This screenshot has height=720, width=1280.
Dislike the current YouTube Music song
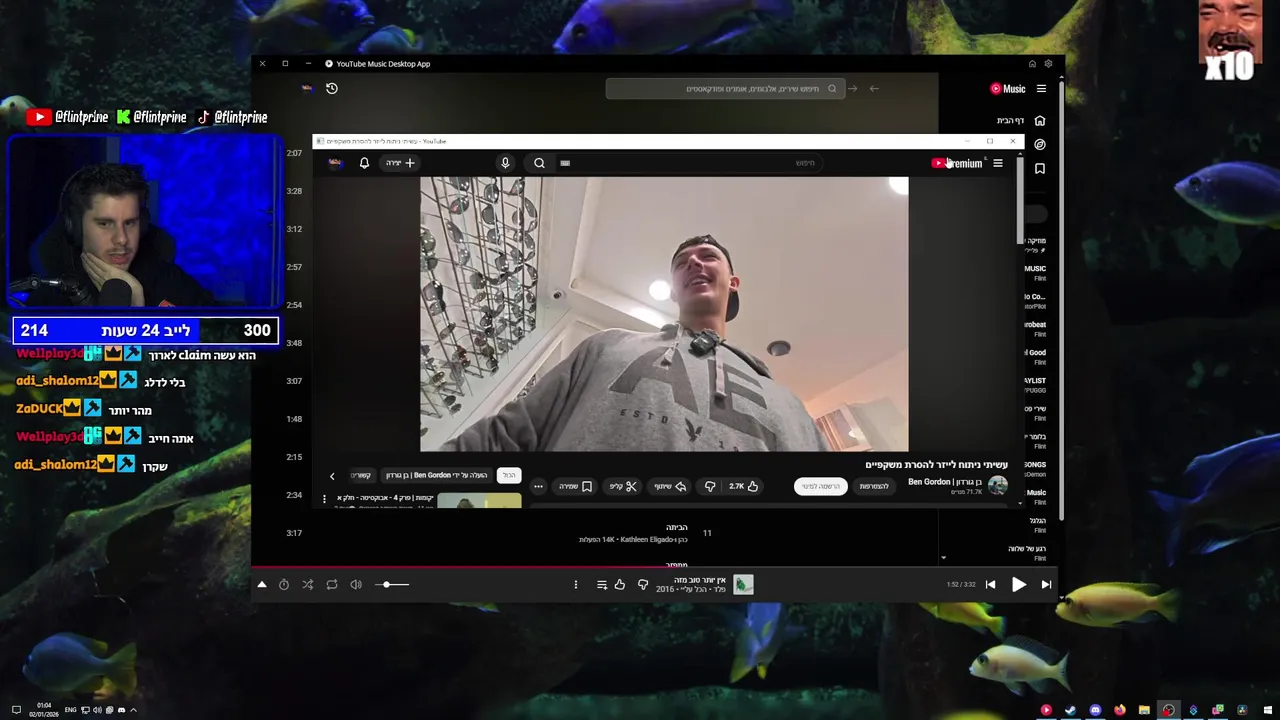point(643,584)
